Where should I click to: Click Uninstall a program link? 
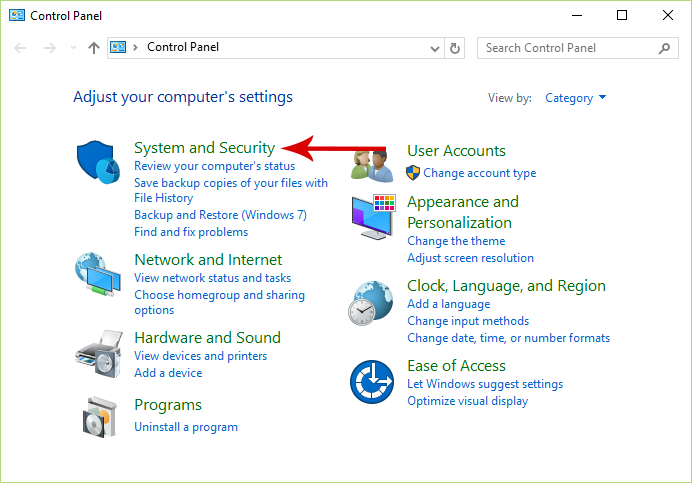click(186, 427)
